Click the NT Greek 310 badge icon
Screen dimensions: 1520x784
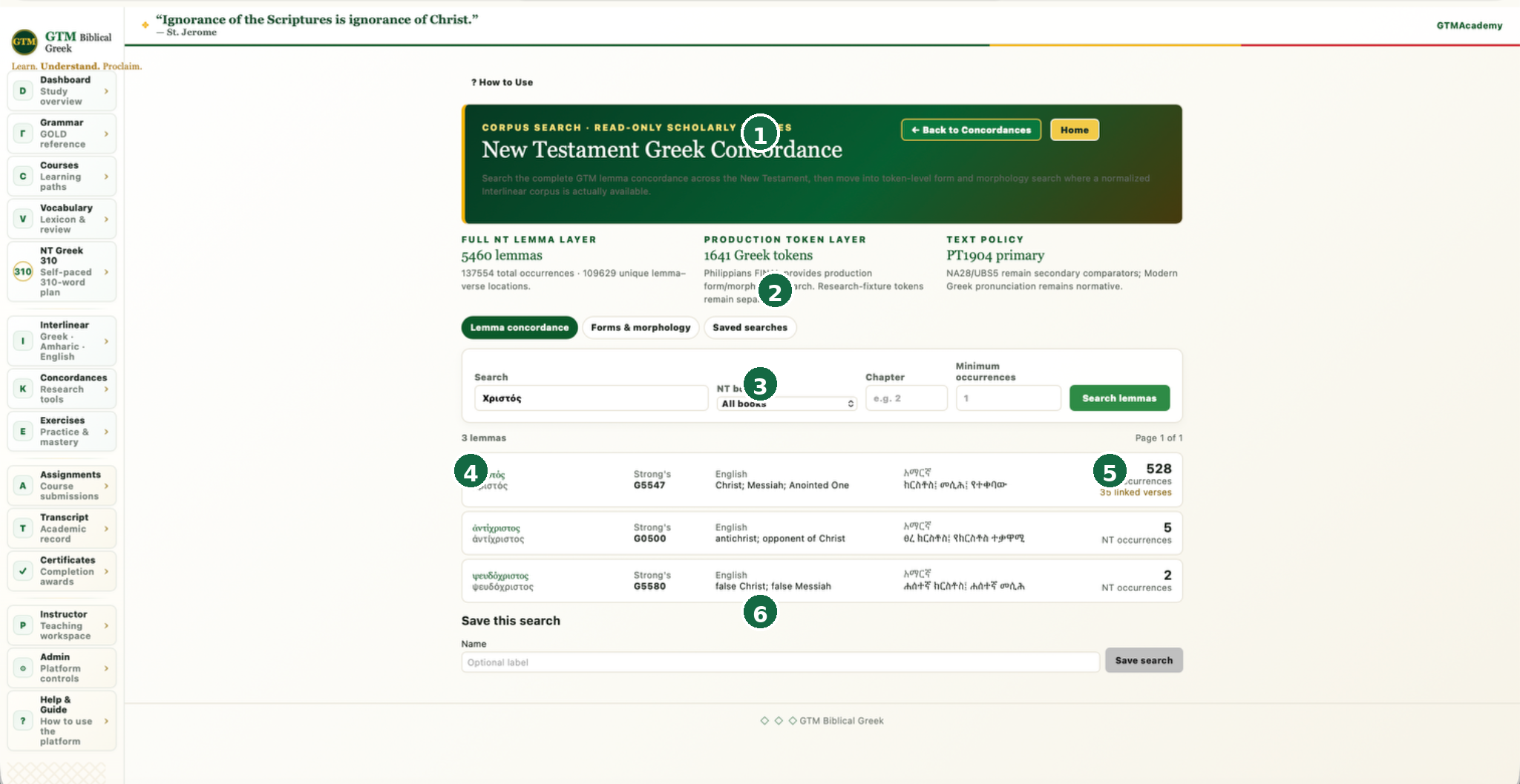tap(23, 271)
